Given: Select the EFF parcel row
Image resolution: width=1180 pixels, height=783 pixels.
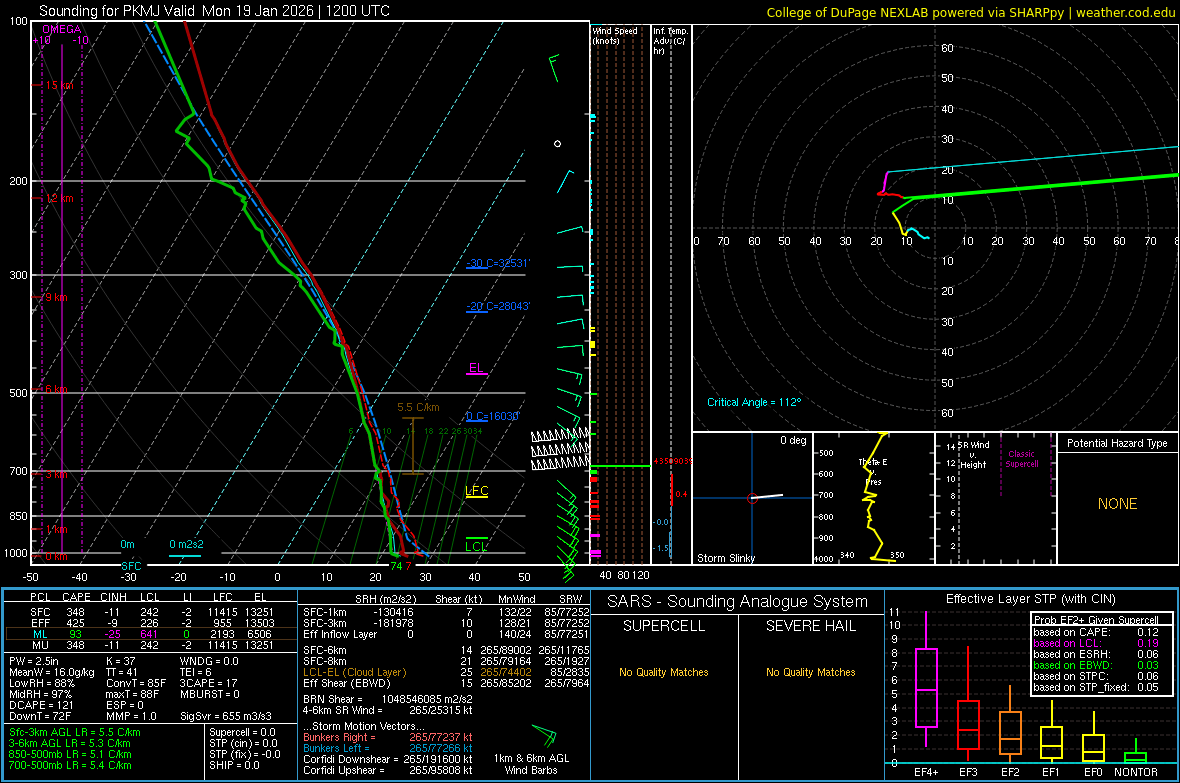Looking at the screenshot, I should 151,623.
